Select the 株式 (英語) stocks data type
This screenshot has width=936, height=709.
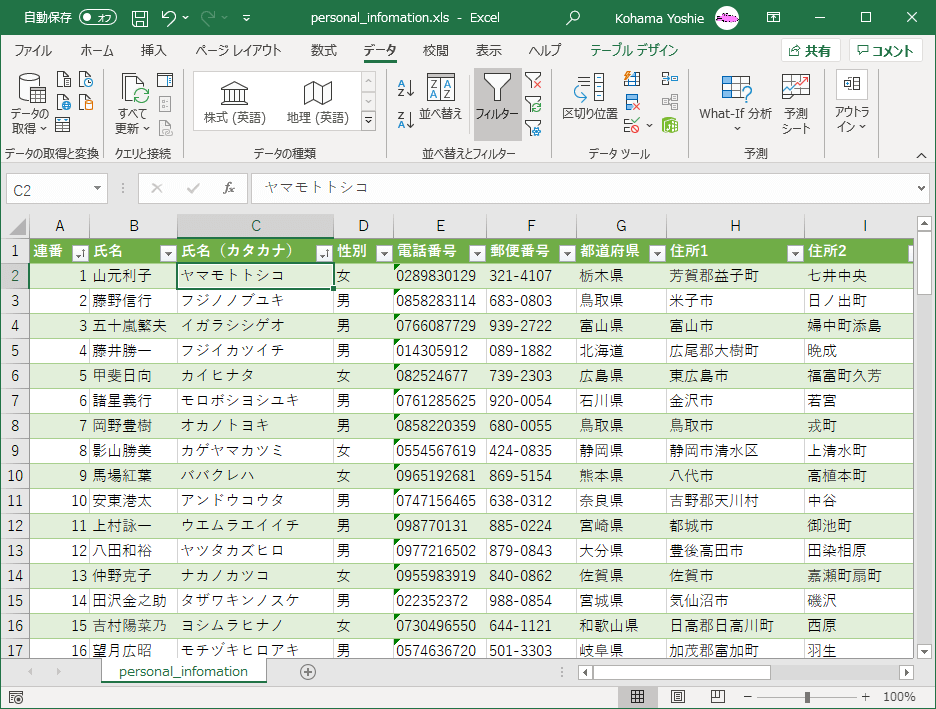234,103
